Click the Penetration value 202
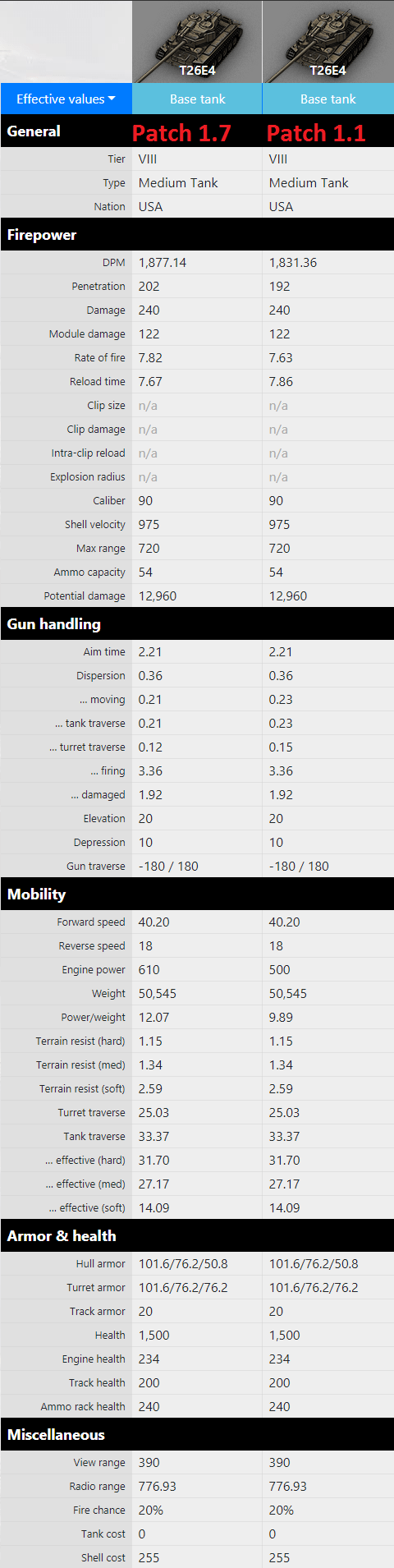The width and height of the screenshot is (394, 1568). point(149,287)
